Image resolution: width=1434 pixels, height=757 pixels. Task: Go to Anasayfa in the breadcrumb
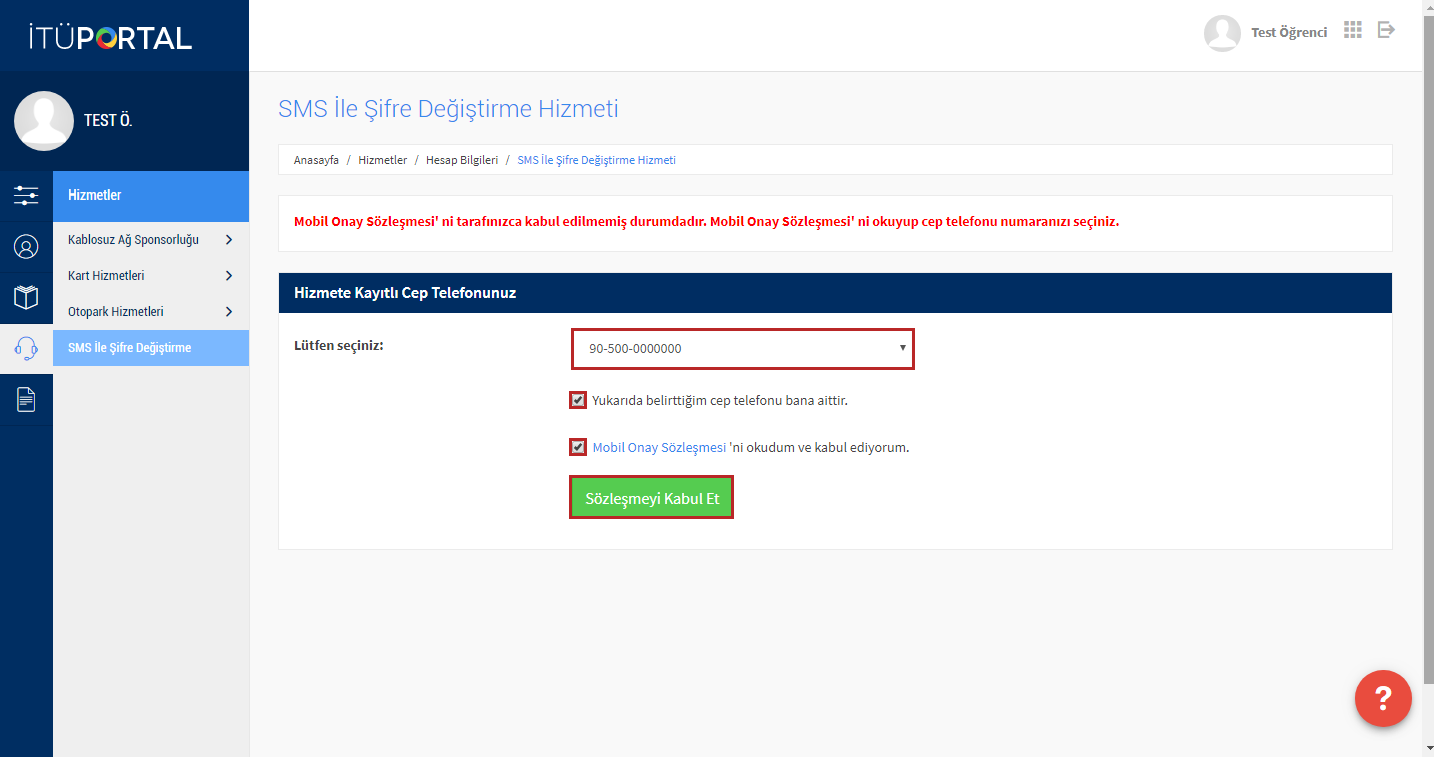(x=316, y=160)
